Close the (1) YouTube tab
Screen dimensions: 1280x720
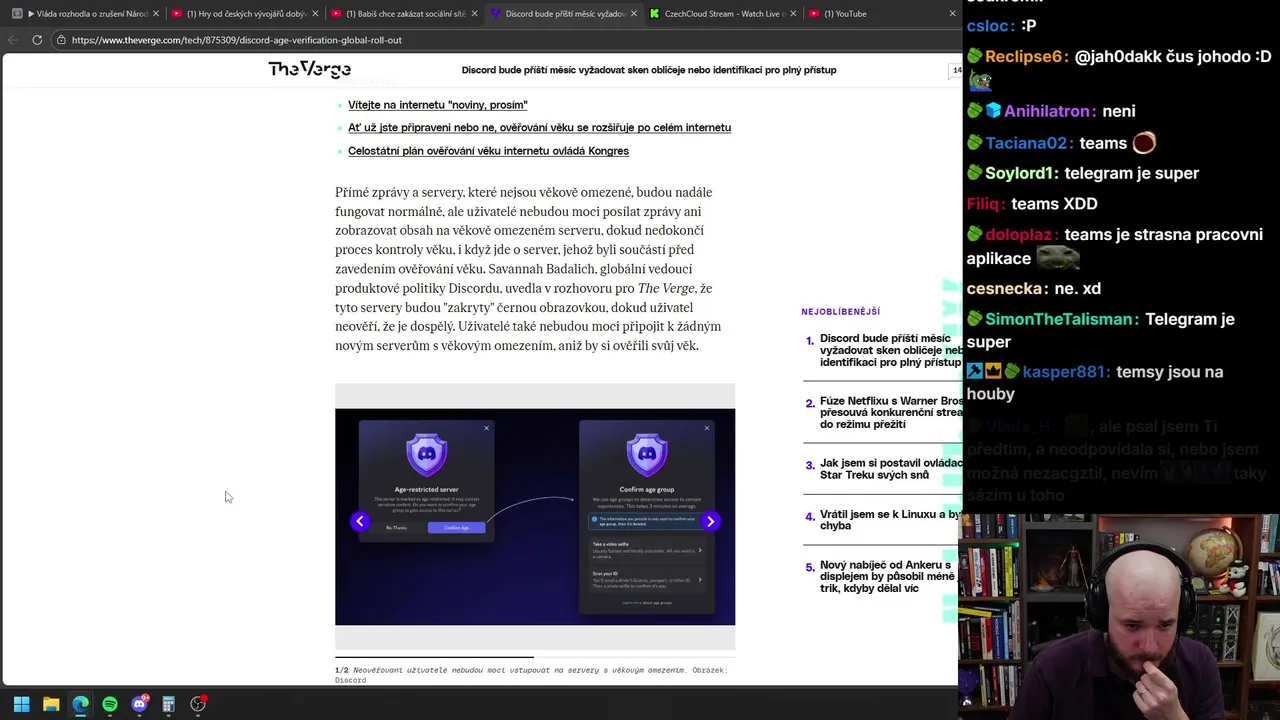952,14
